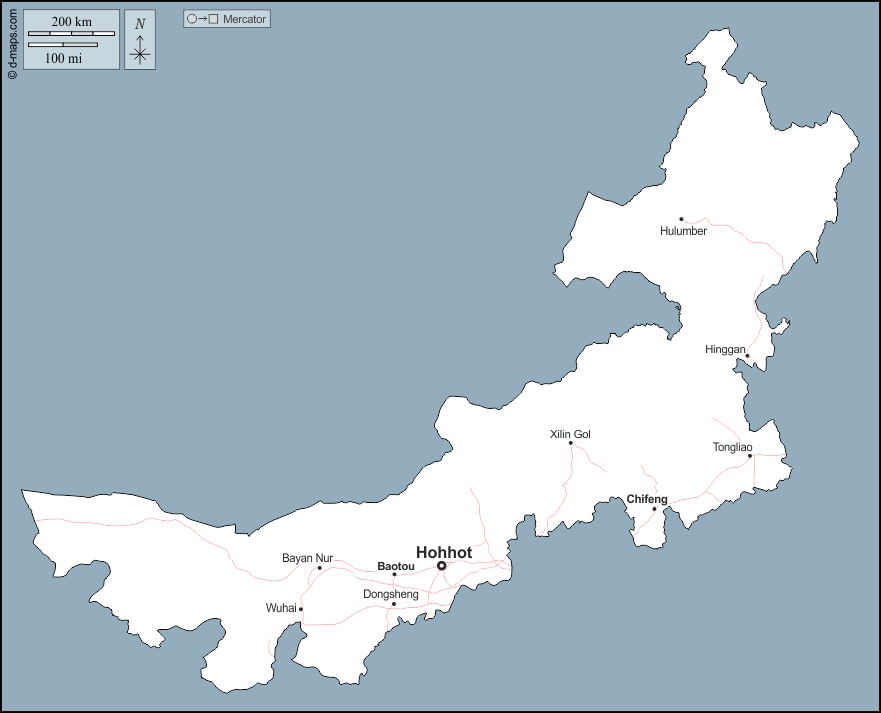The image size is (881, 713).
Task: Select the Tongliao text label
Action: 732,447
